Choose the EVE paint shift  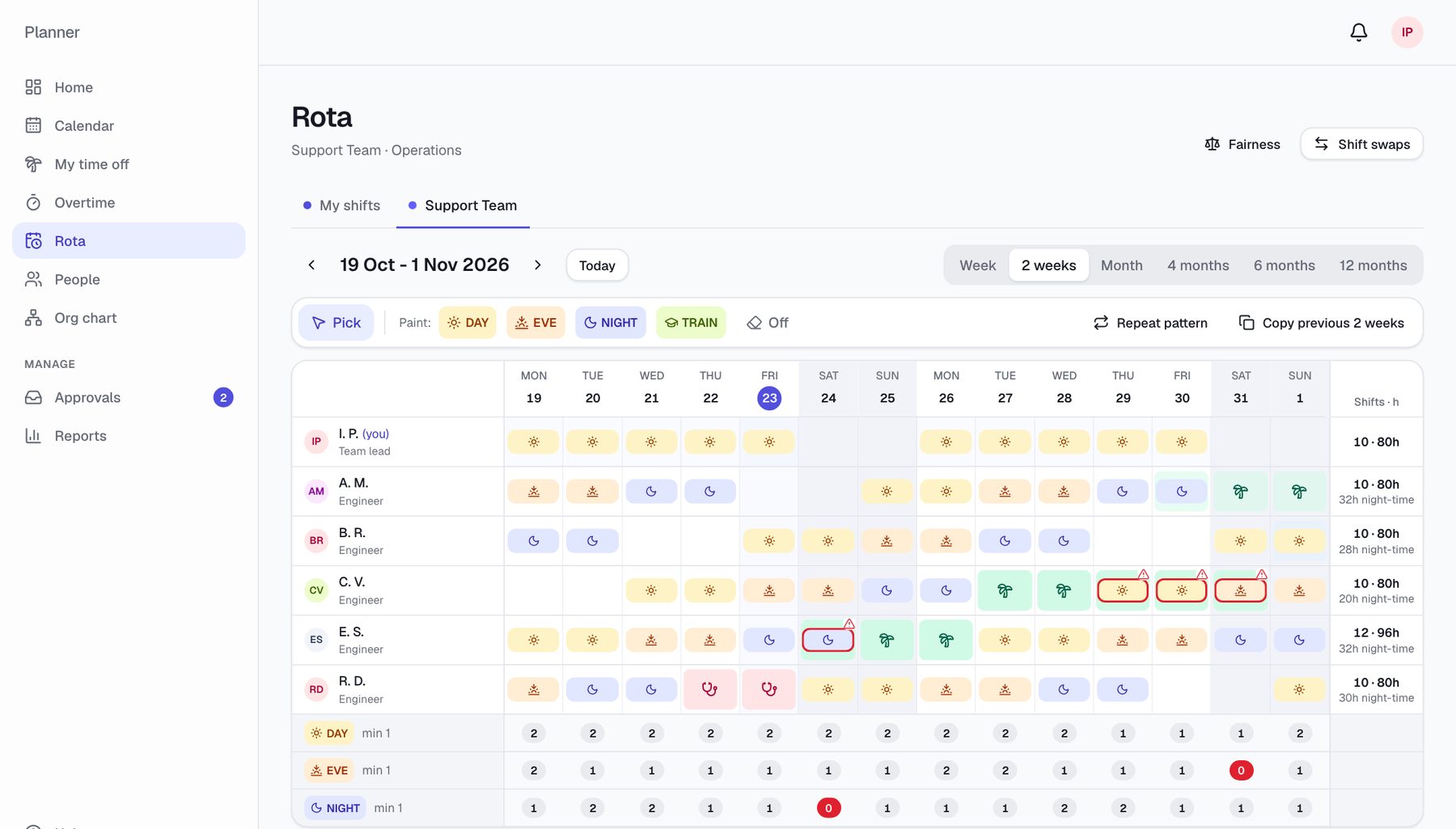coord(535,323)
